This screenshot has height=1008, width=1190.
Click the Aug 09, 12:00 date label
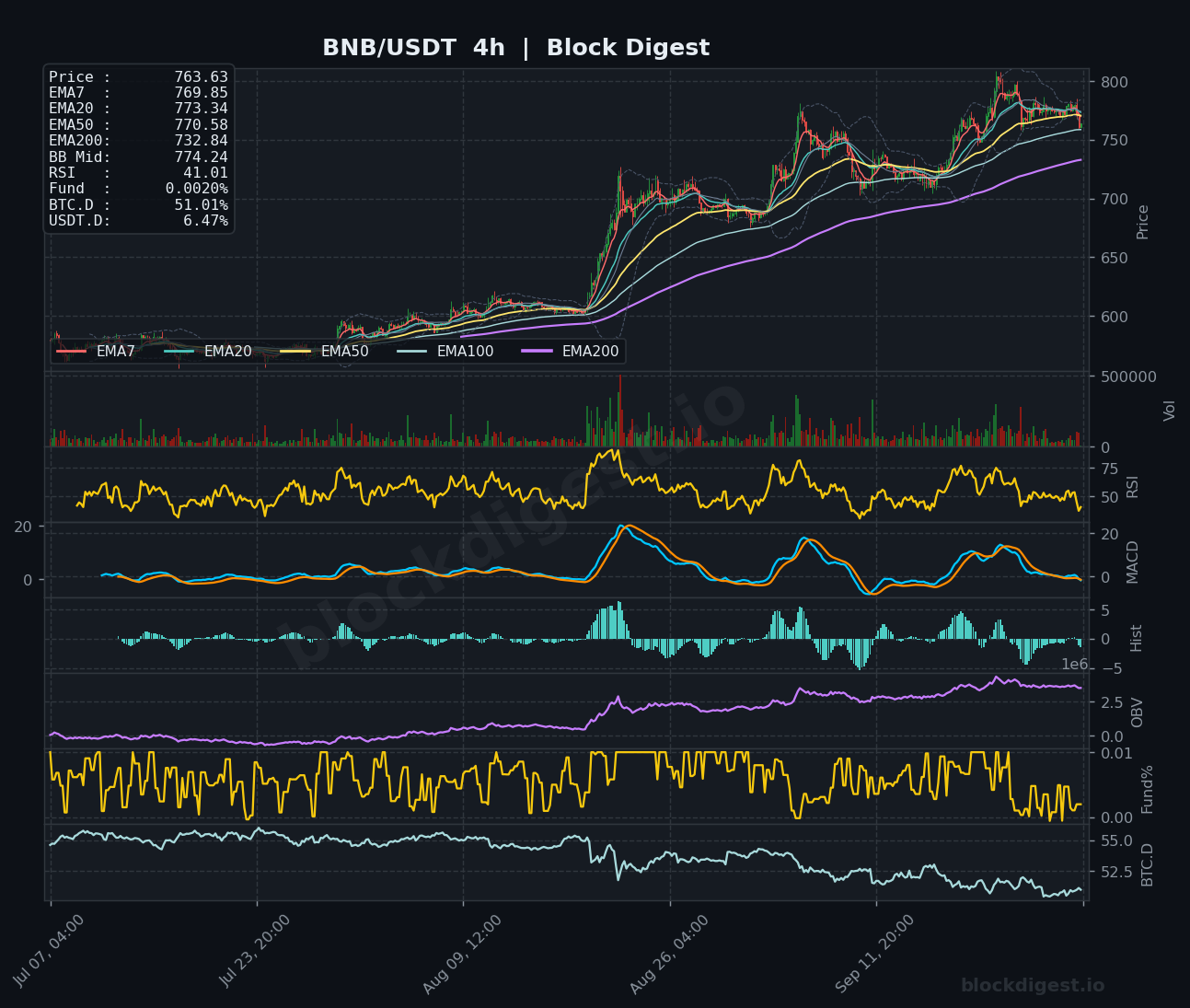click(463, 954)
